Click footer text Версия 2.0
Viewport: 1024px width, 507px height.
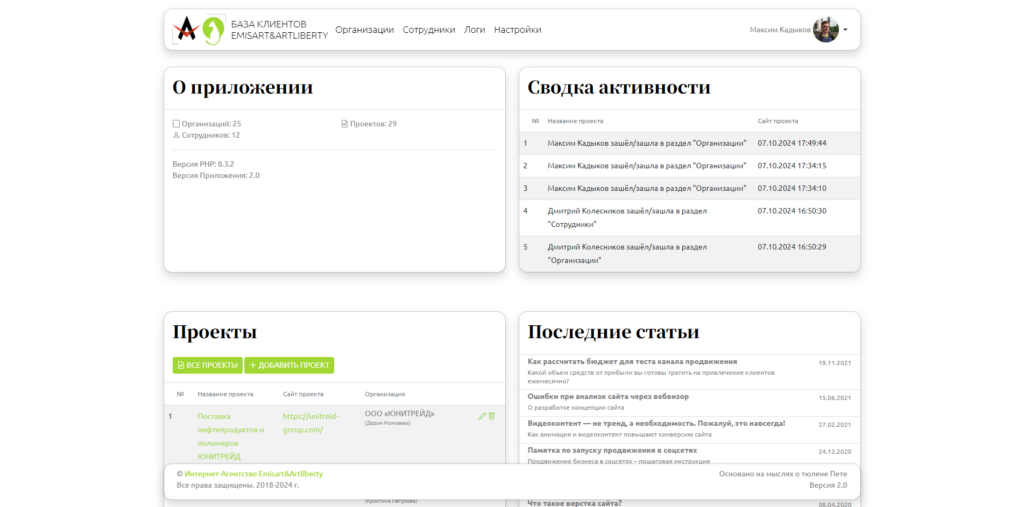(x=828, y=485)
